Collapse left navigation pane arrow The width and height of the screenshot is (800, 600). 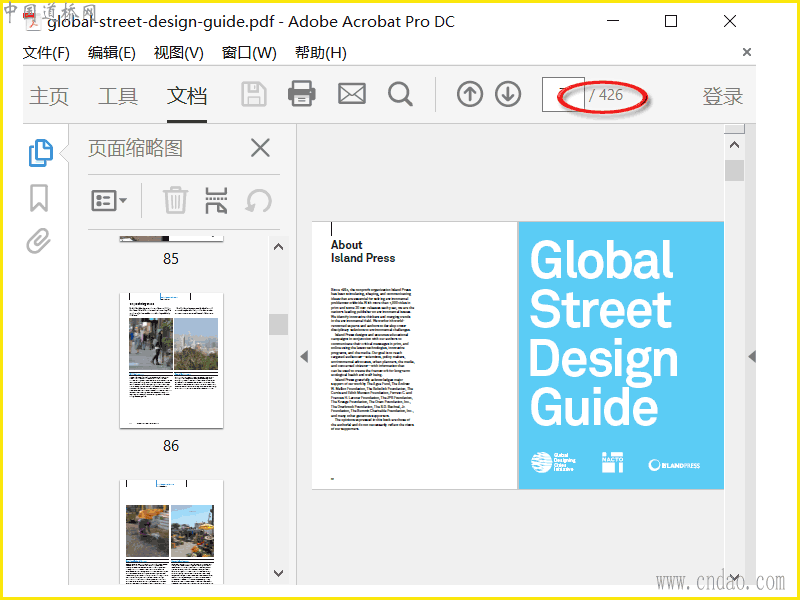(x=305, y=357)
